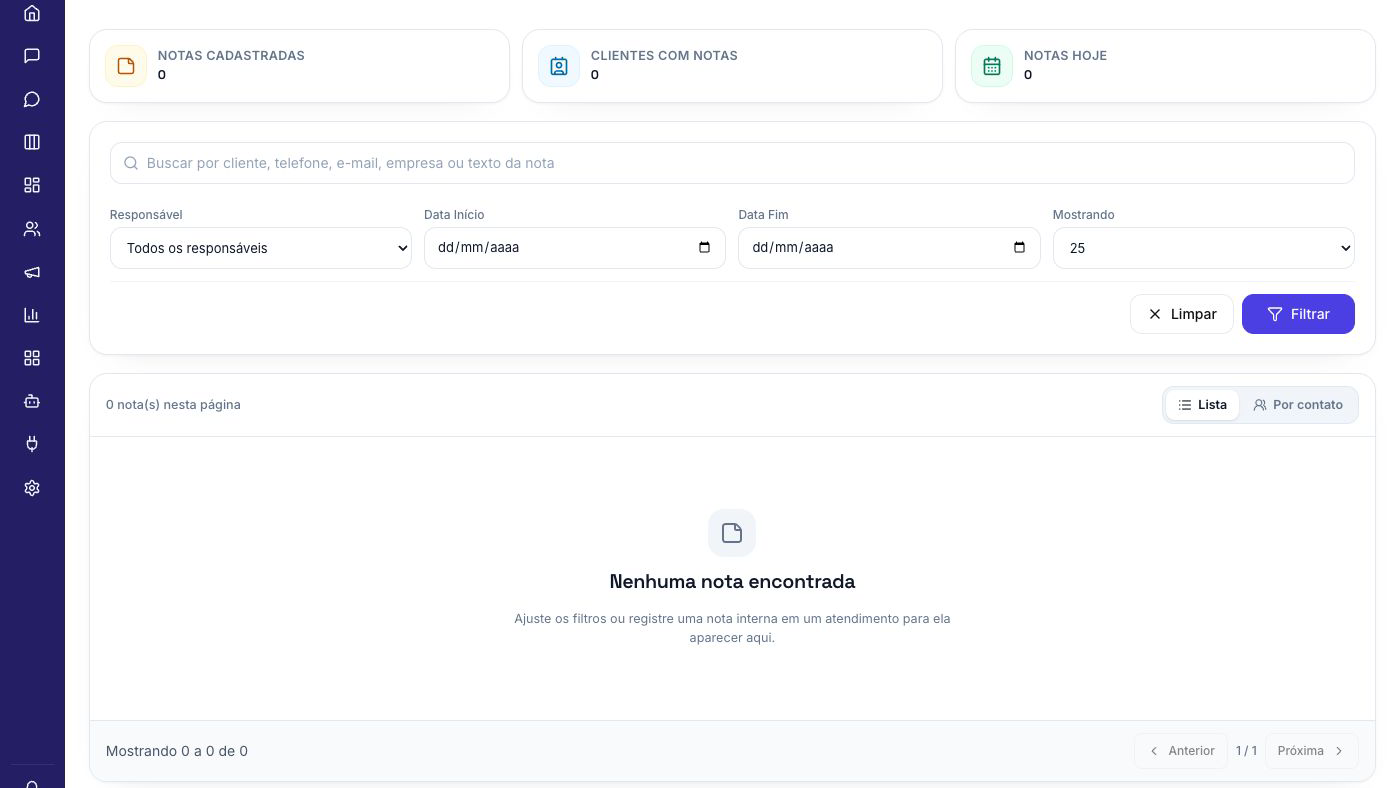Switch to the Lista view
This screenshot has height=788, width=1400.
point(1202,405)
